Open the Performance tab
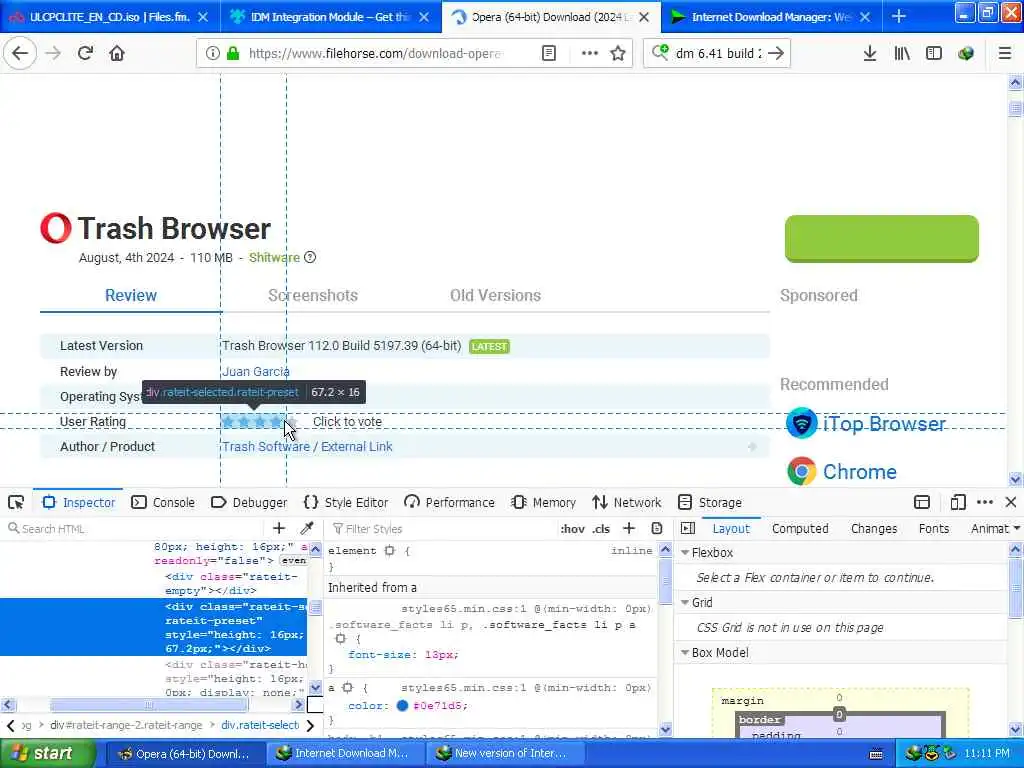This screenshot has height=768, width=1024. point(449,502)
